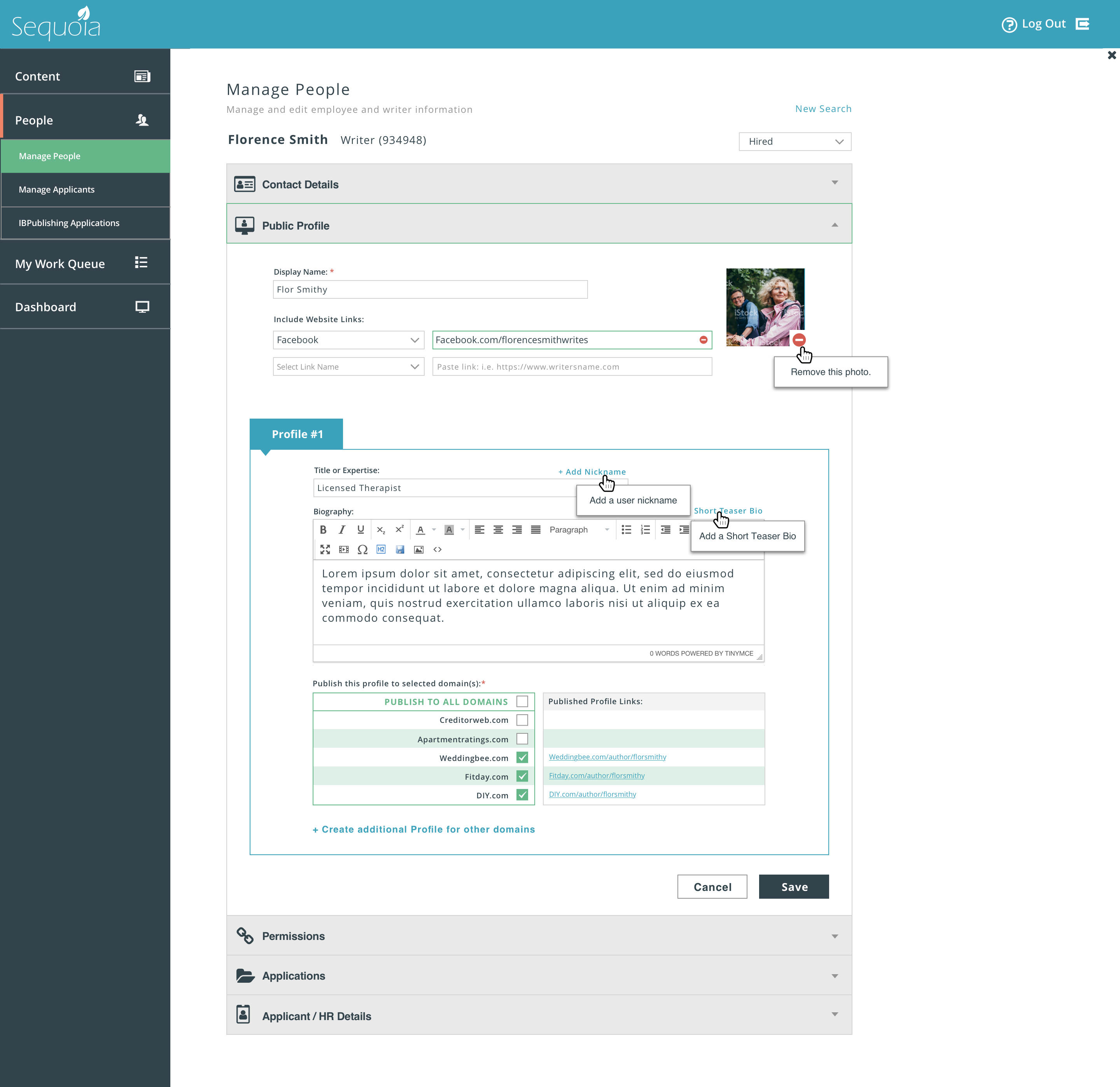Delete the Facebook link with the red remove icon
The width and height of the screenshot is (1120, 1087).
click(x=703, y=340)
